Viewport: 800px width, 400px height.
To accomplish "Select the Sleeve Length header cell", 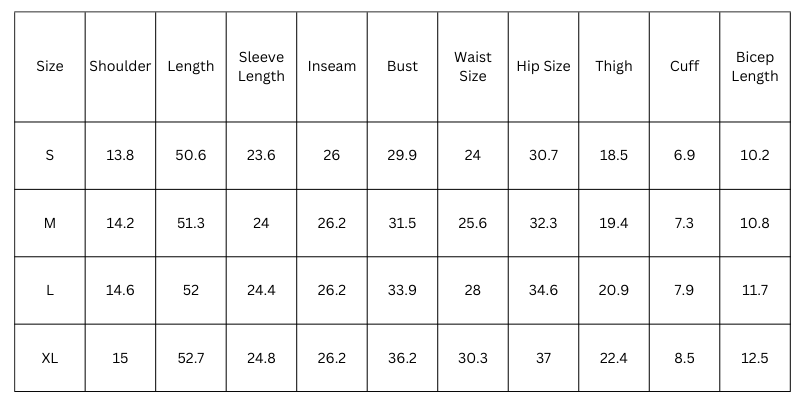I will coord(261,66).
